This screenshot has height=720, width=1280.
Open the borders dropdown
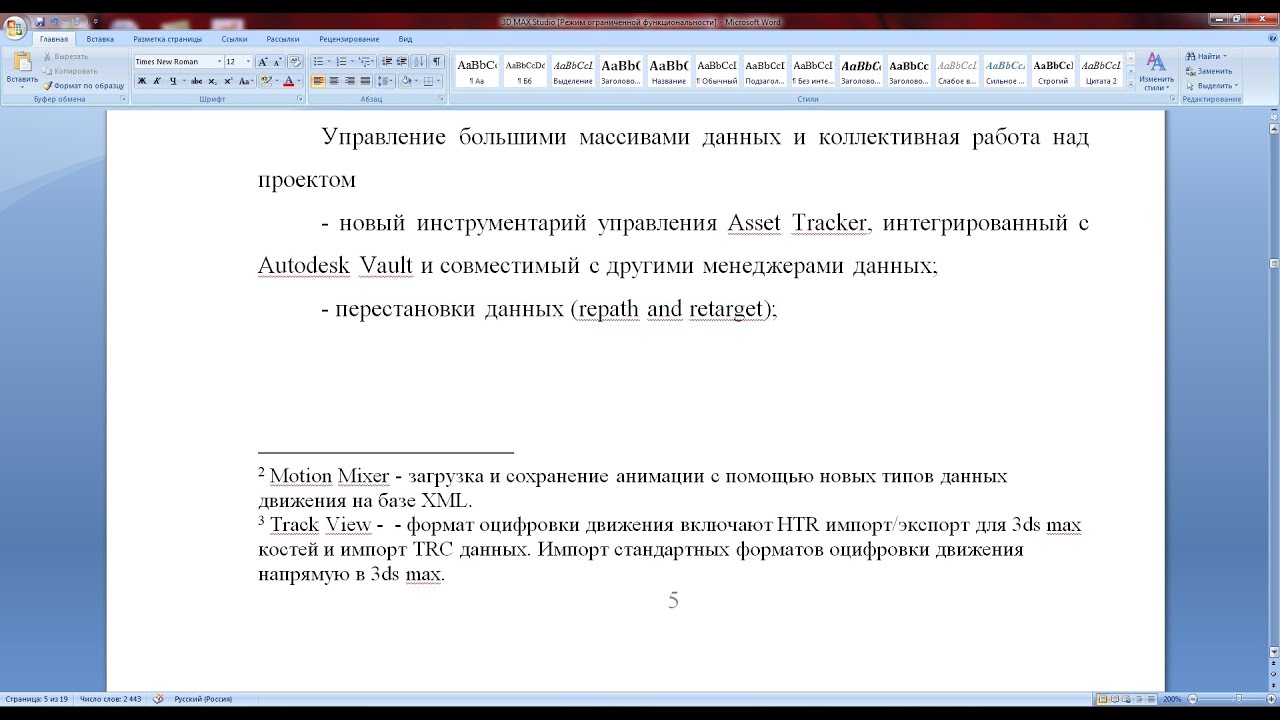click(x=439, y=81)
